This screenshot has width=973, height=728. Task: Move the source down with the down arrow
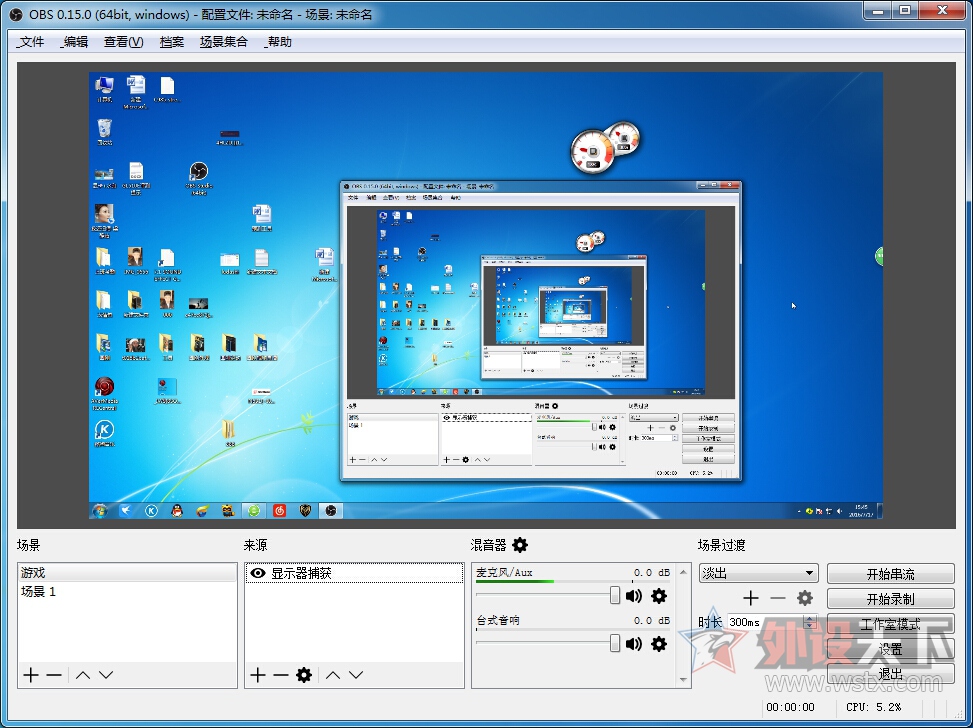click(356, 675)
